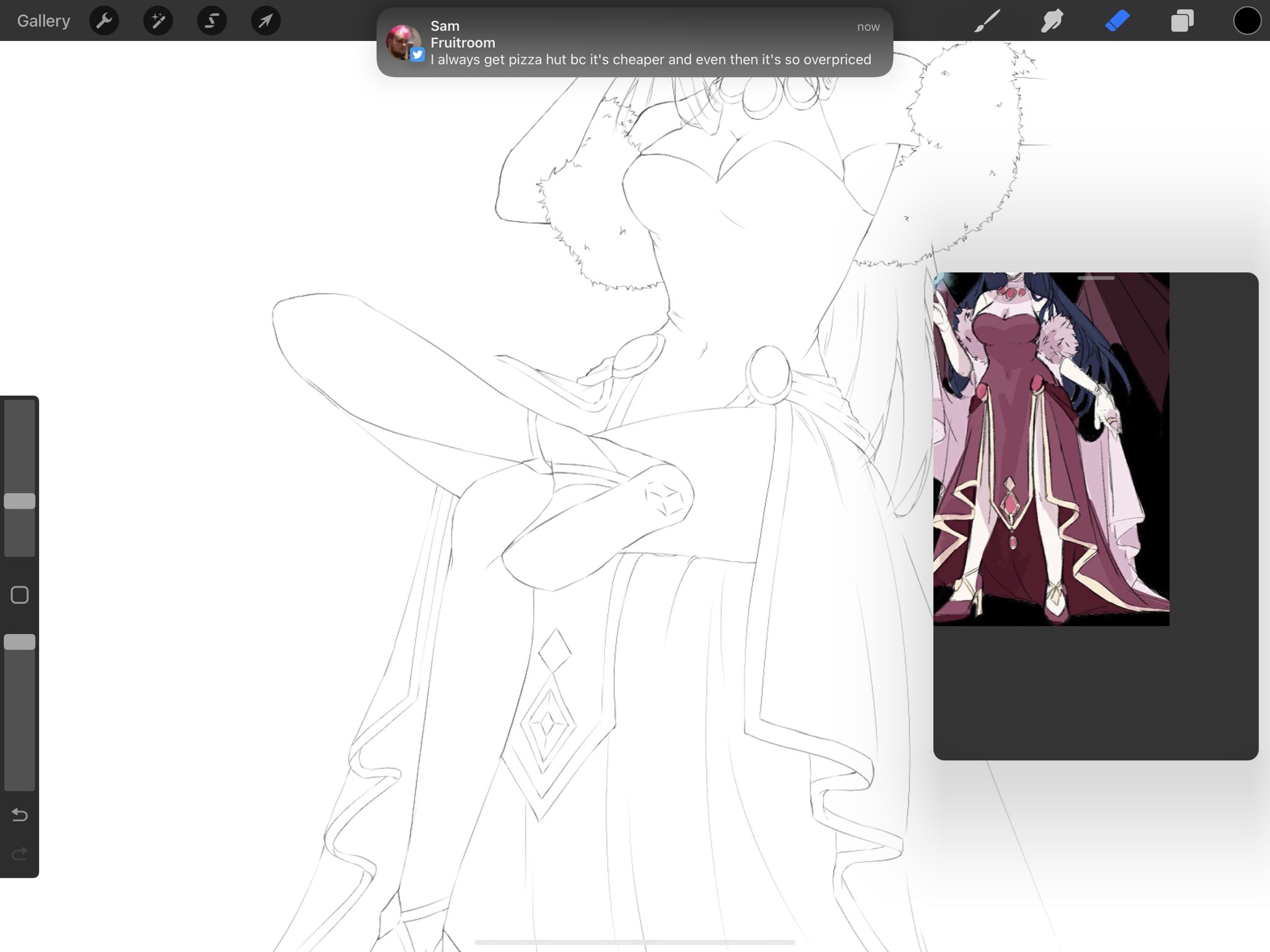Click the brush size slider handle

(x=20, y=501)
